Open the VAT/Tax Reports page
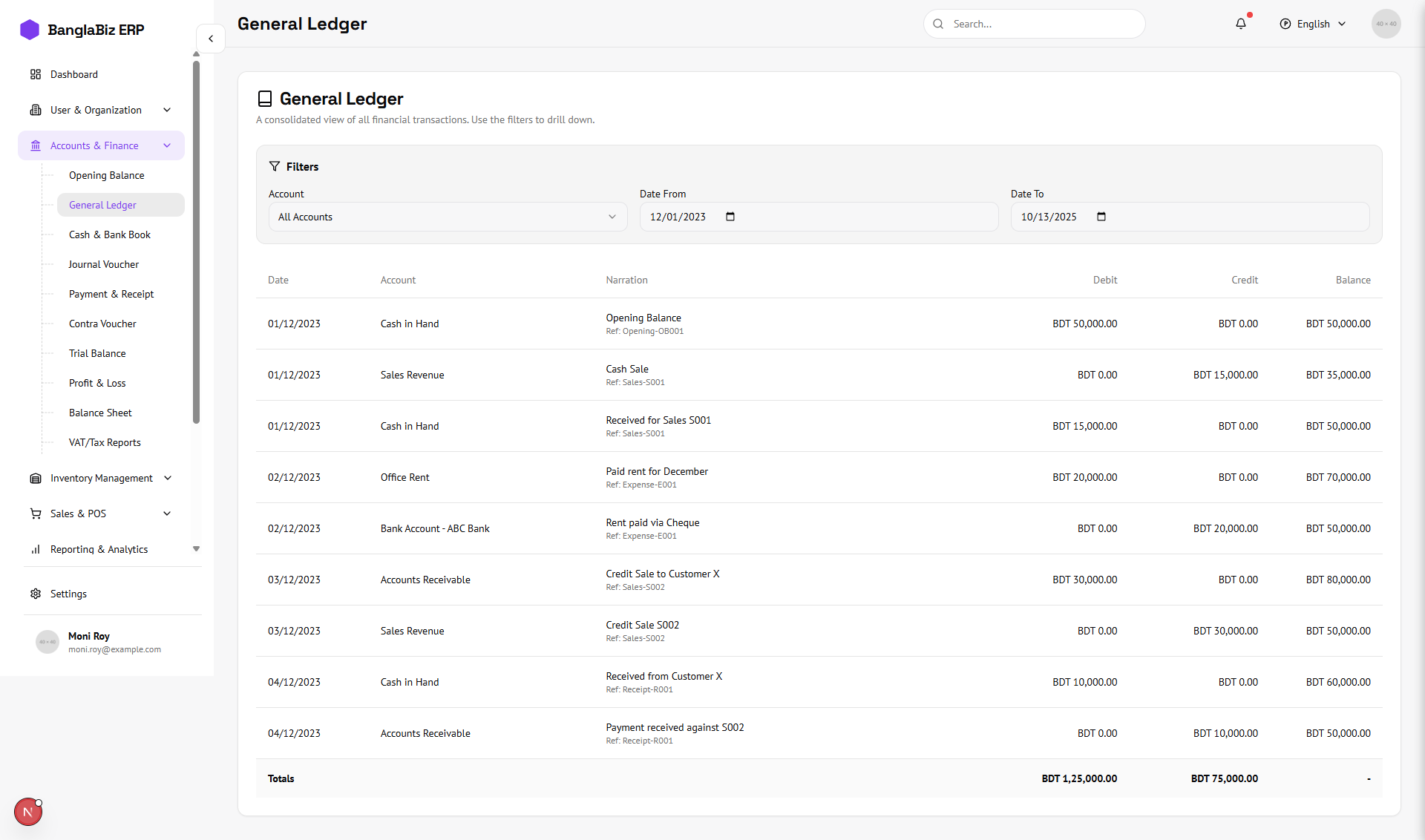 (104, 442)
